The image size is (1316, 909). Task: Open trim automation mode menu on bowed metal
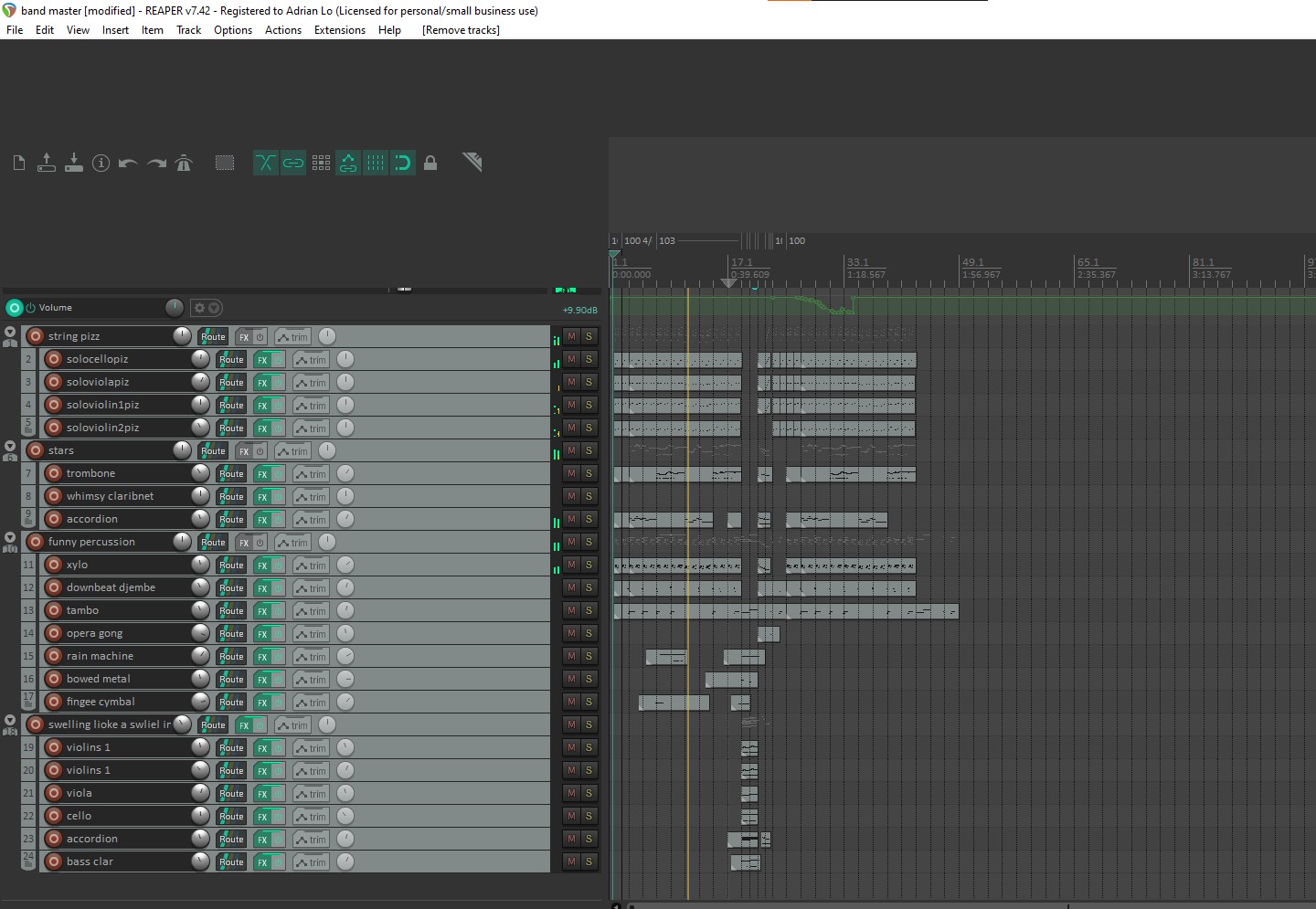pos(311,680)
